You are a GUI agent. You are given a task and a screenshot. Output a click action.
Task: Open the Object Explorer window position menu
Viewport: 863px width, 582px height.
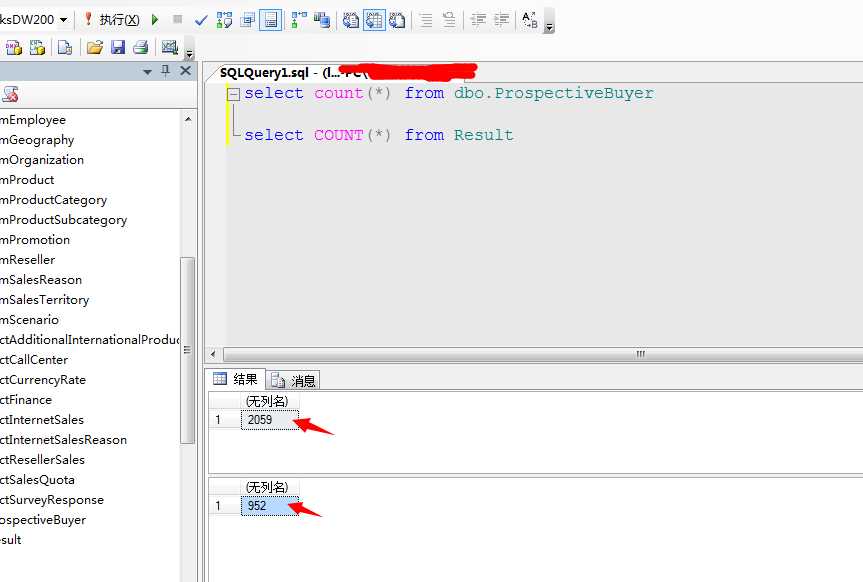pyautogui.click(x=147, y=72)
